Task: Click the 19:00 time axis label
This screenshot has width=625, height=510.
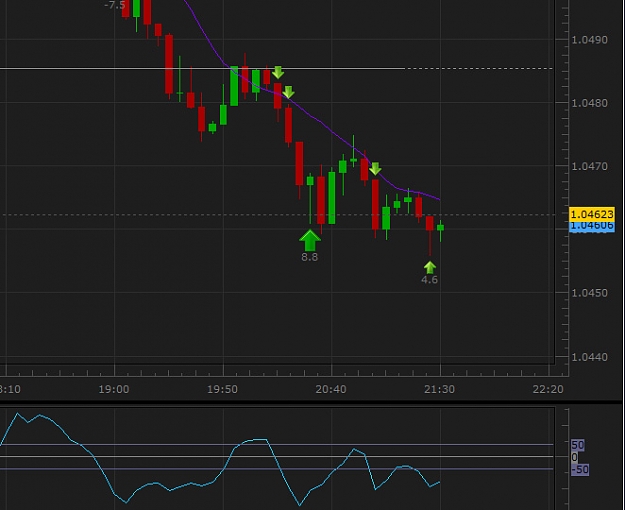Action: tap(114, 389)
